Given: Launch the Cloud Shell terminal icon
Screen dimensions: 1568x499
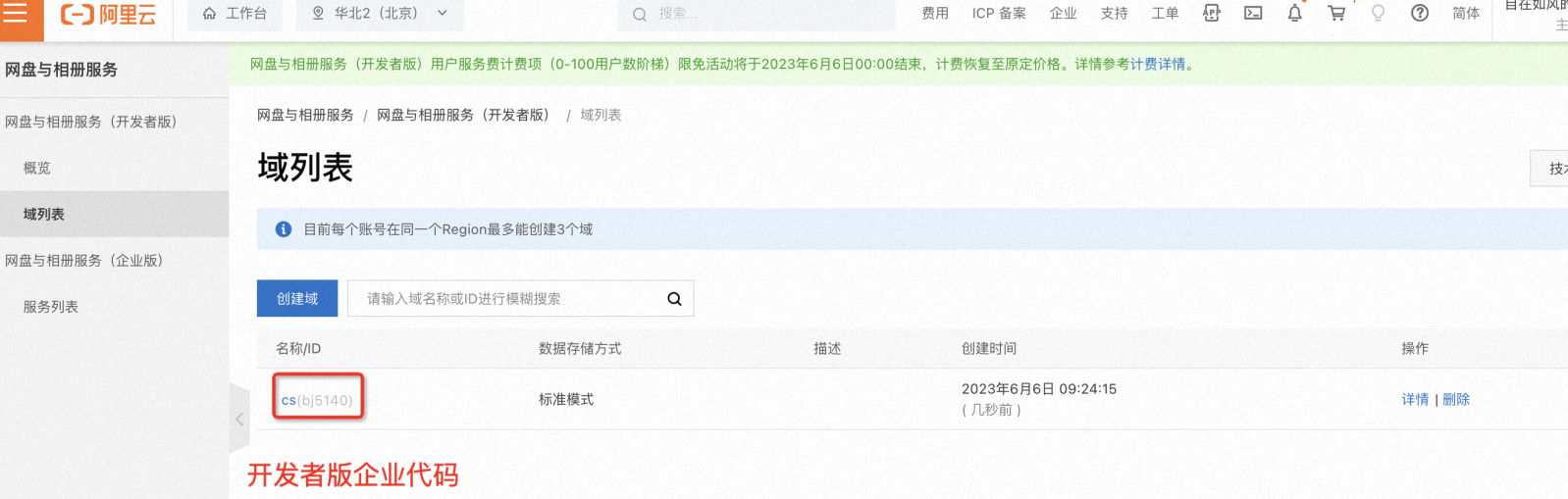Looking at the screenshot, I should [x=1253, y=13].
